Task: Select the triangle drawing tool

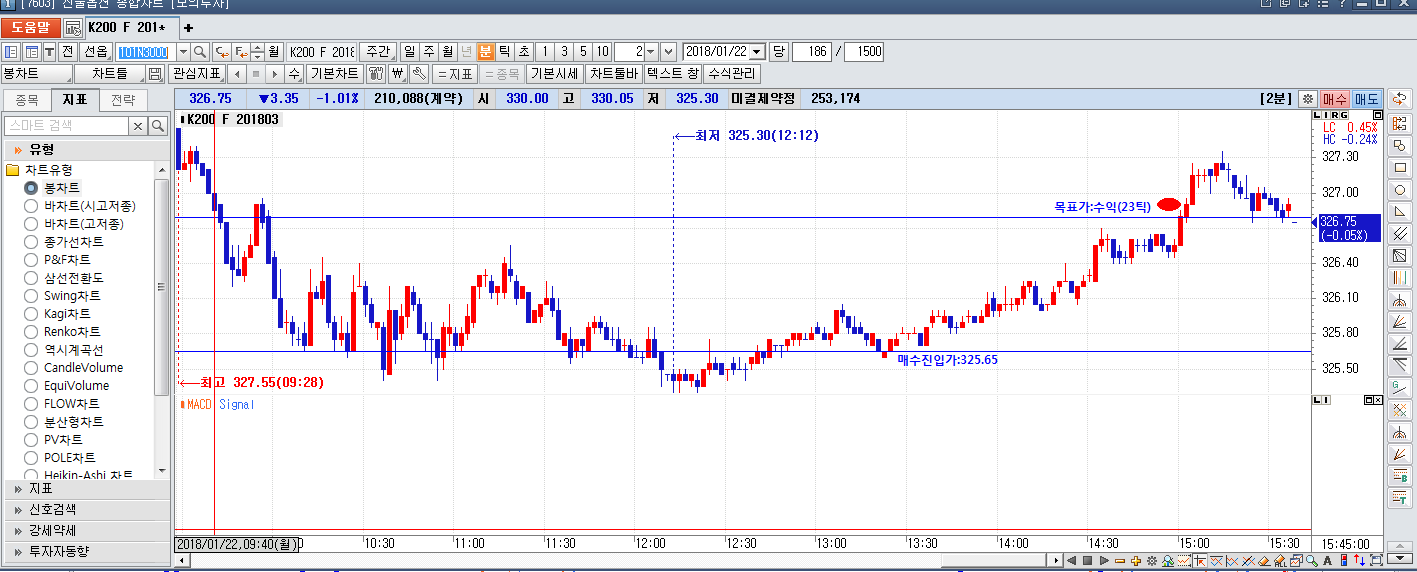Action: point(1400,212)
